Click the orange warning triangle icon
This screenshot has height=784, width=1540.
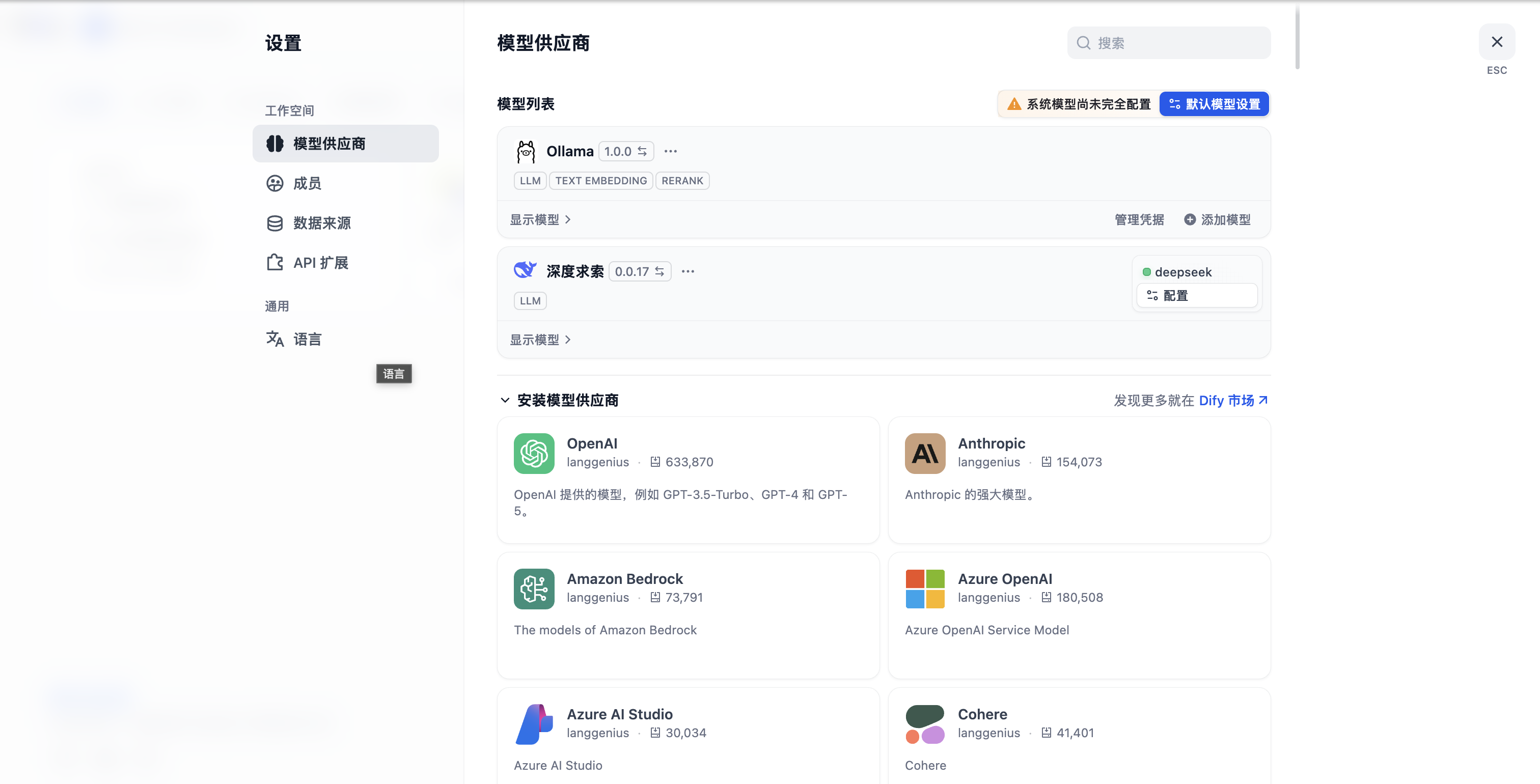(1014, 104)
